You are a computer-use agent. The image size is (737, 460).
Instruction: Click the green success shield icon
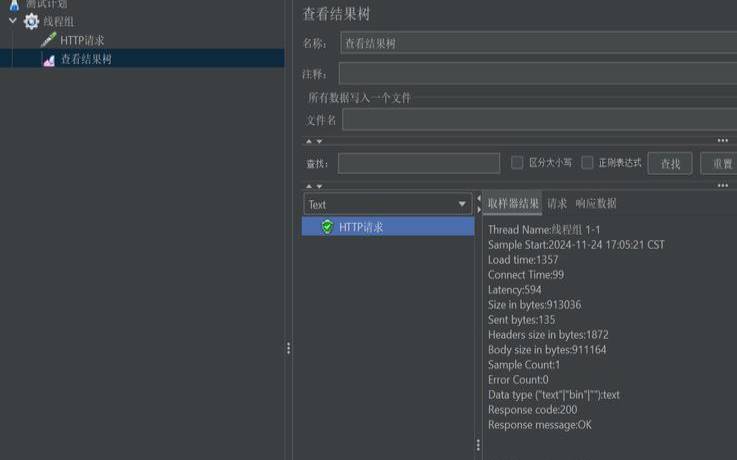pyautogui.click(x=328, y=226)
